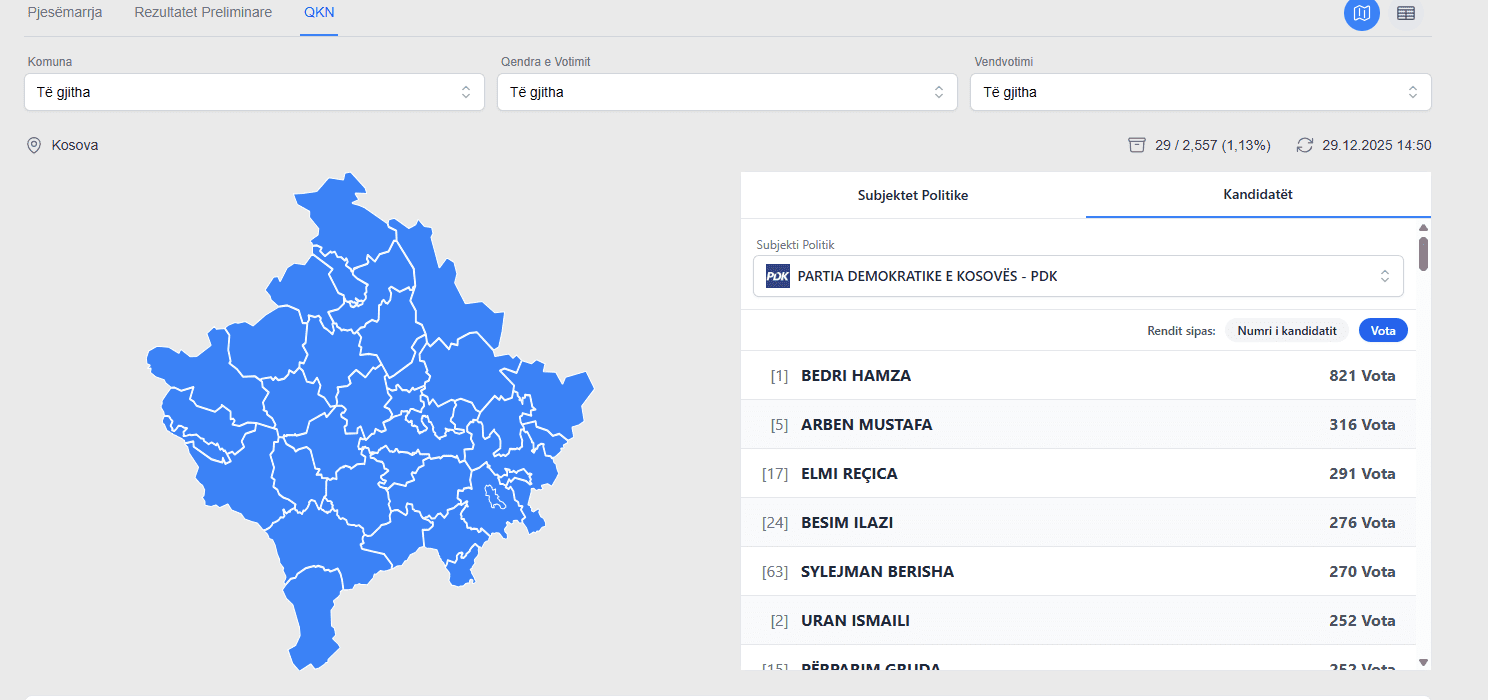Open the Komuna dropdown

click(254, 92)
